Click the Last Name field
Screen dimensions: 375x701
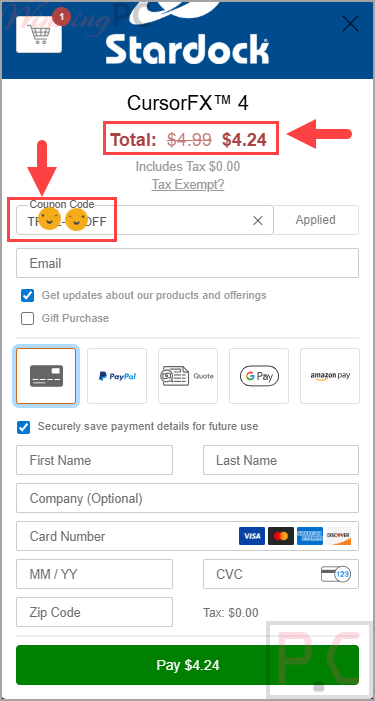[281, 460]
